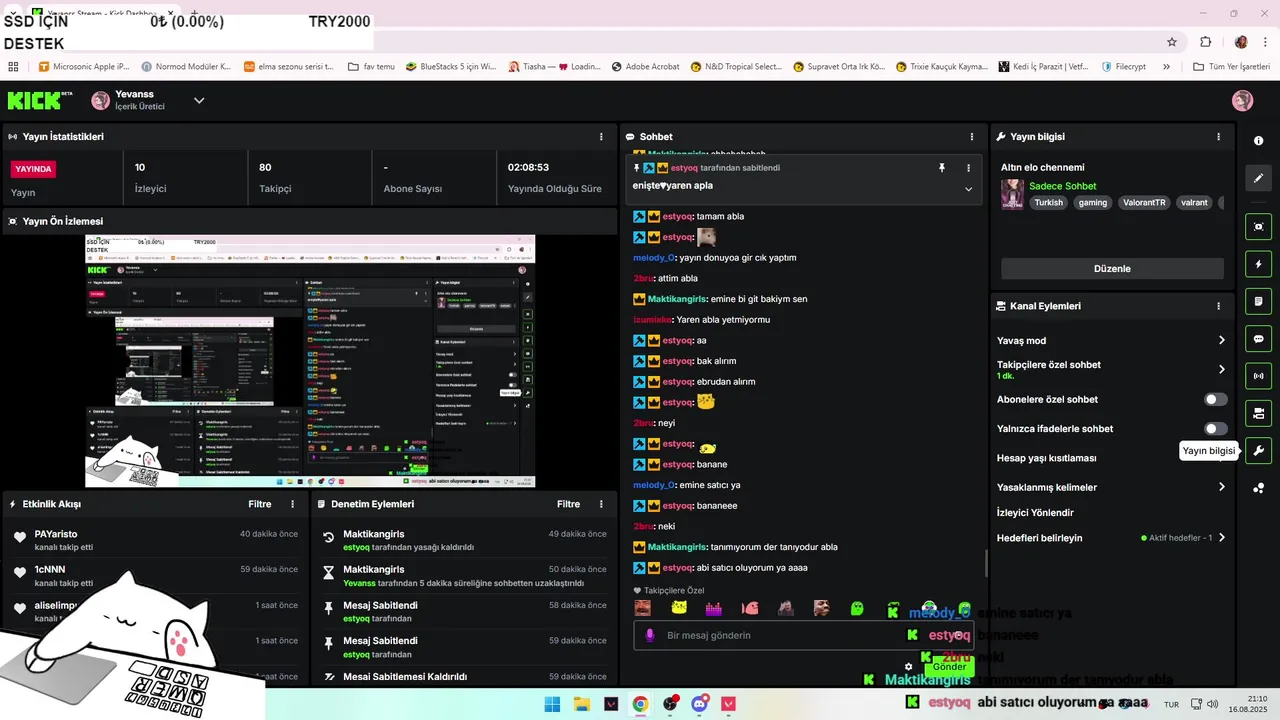
Task: Open the document notes sidebar icon
Action: click(x=1258, y=301)
